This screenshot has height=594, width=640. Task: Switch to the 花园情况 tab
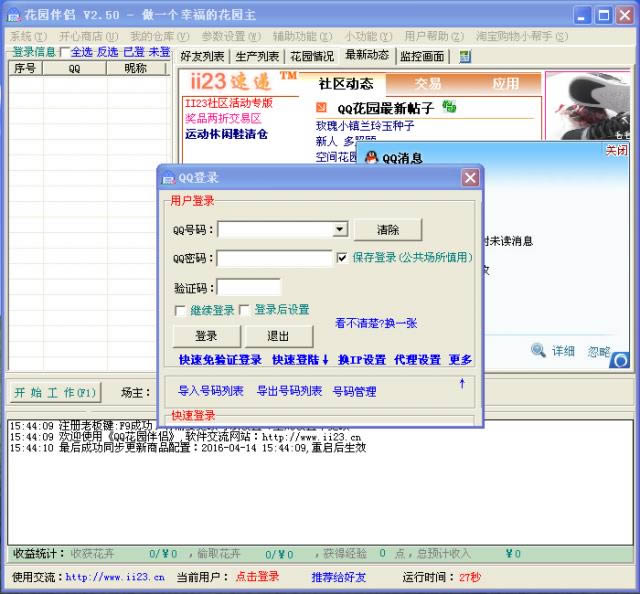pos(312,56)
